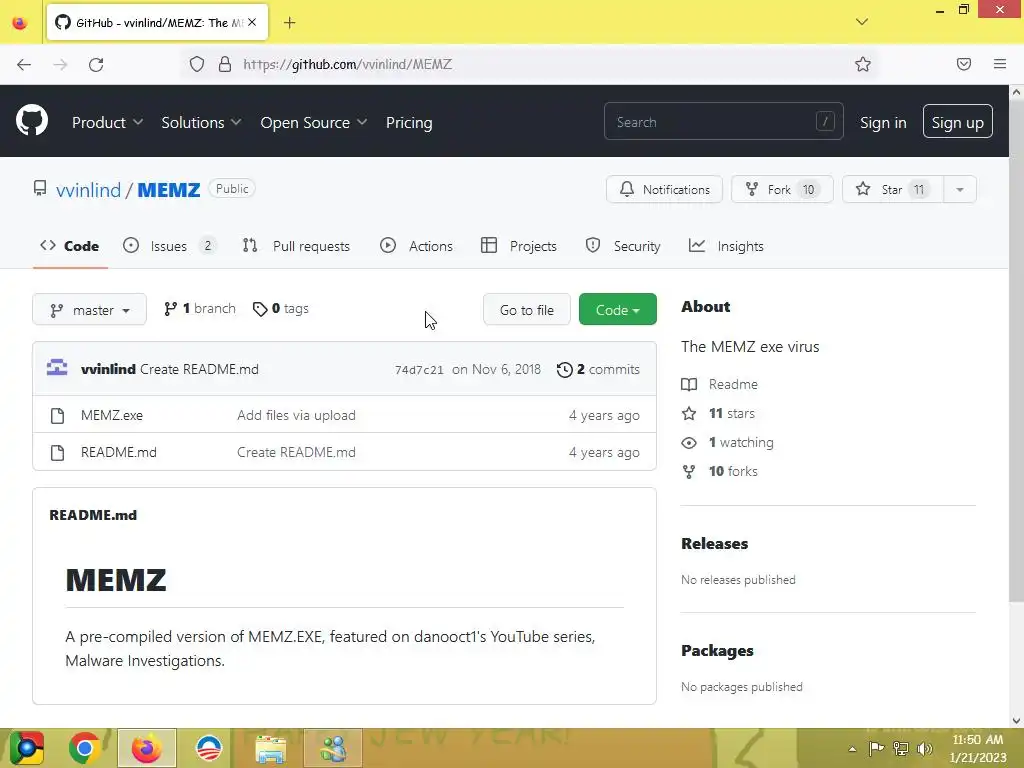Click the list all tabs chevron

click(x=862, y=22)
